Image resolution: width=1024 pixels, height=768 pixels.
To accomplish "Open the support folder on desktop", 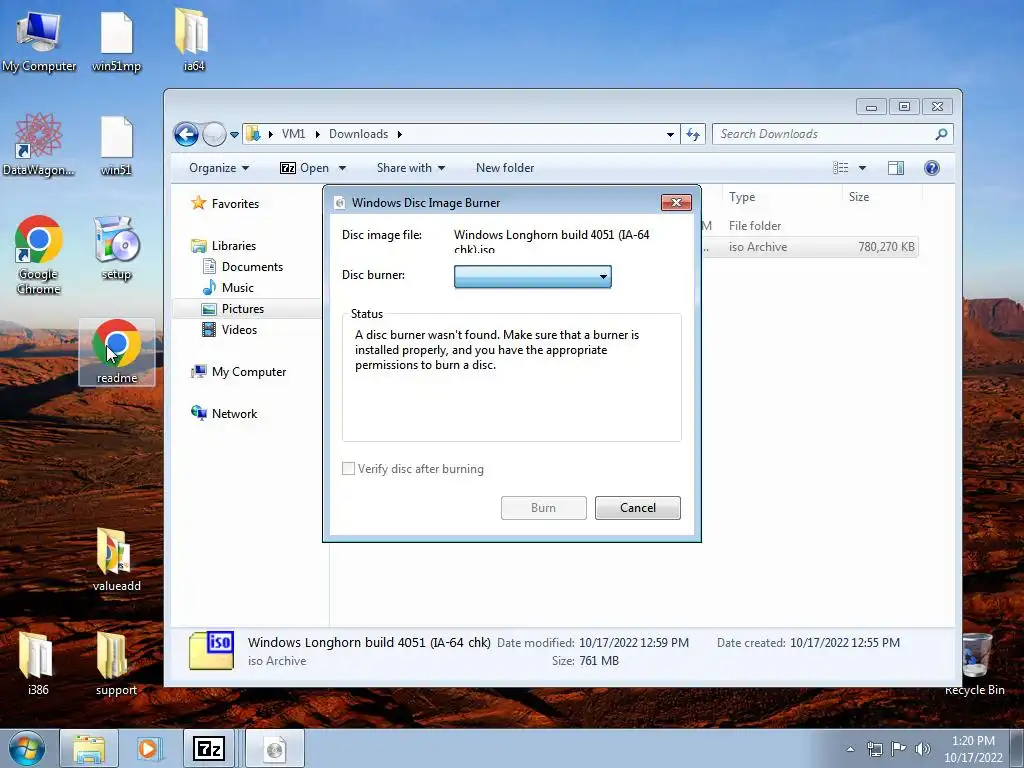I will coord(116,662).
